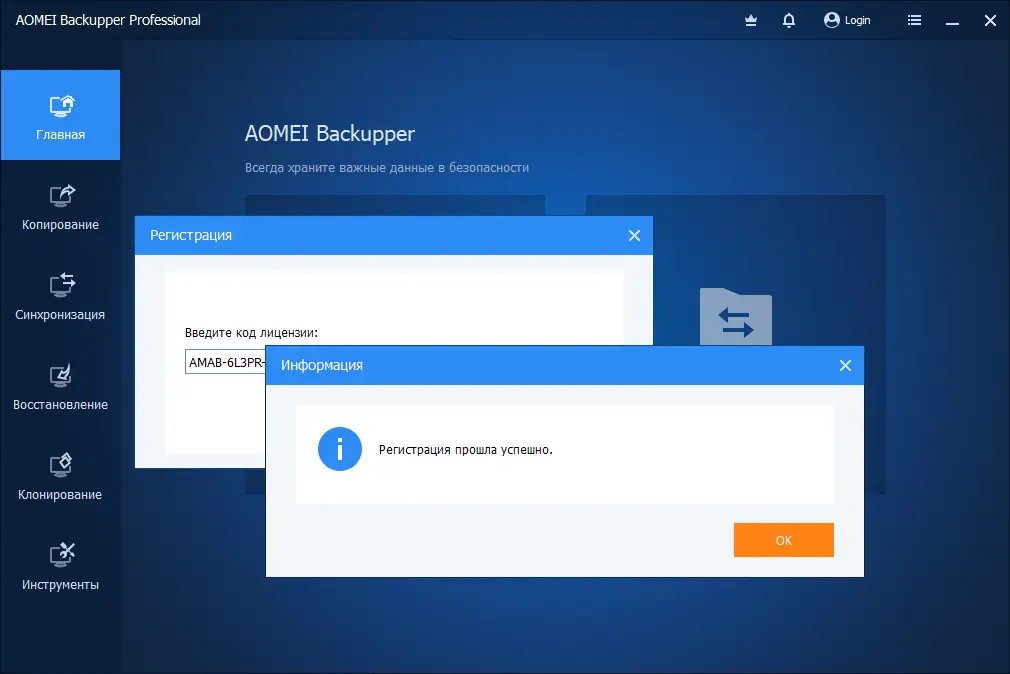The width and height of the screenshot is (1010, 674).
Task: Click the crown upgrade icon
Action: tap(750, 21)
